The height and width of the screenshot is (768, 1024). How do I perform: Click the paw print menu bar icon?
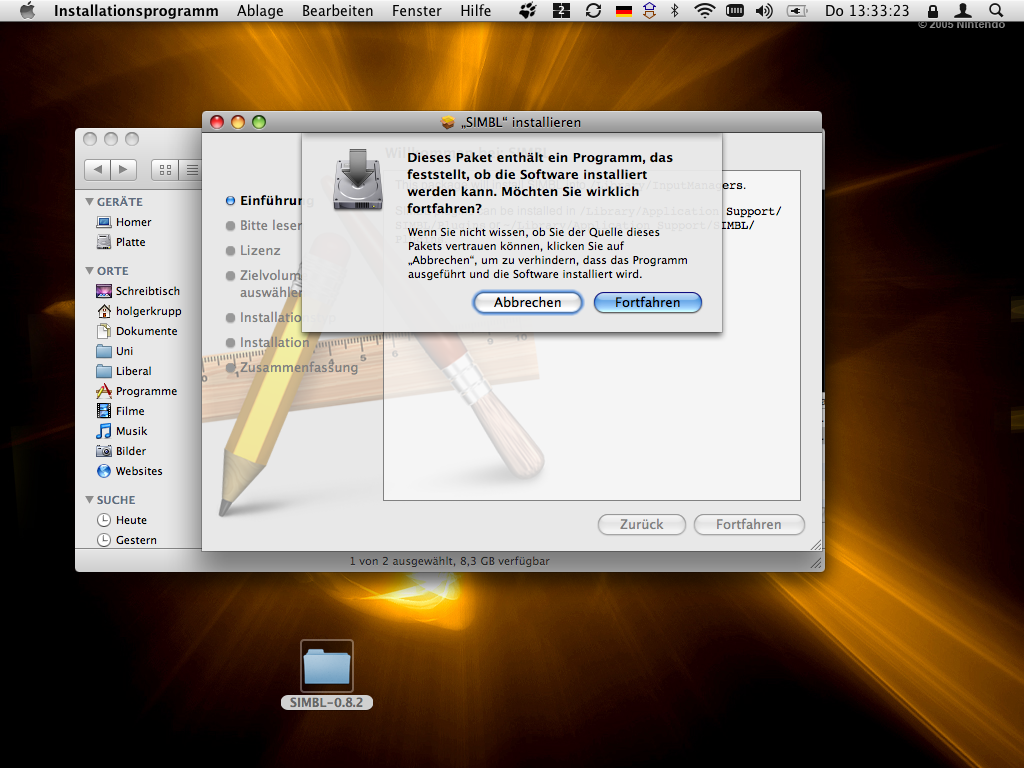coord(528,10)
